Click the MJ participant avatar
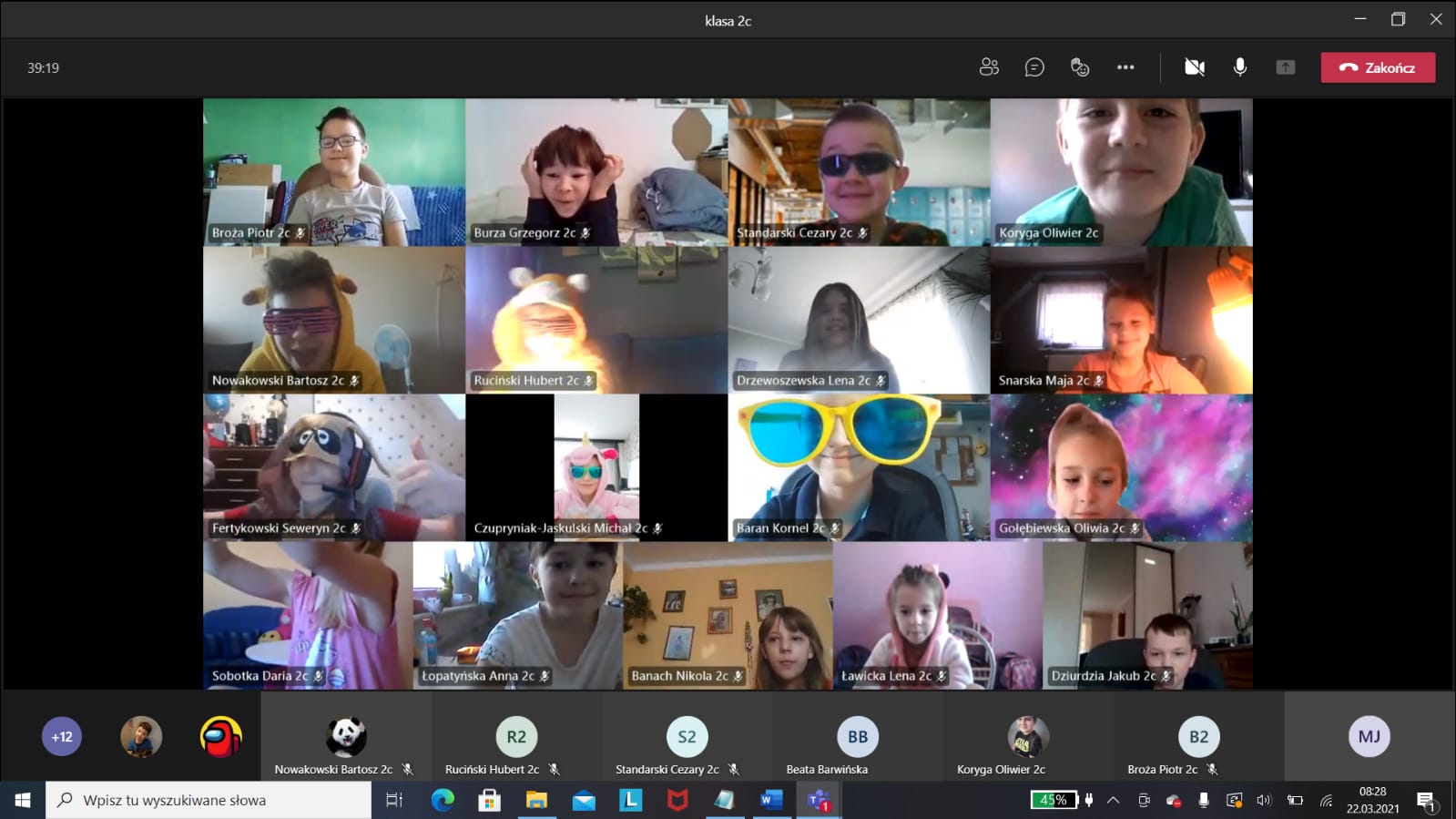1456x819 pixels. [1369, 736]
